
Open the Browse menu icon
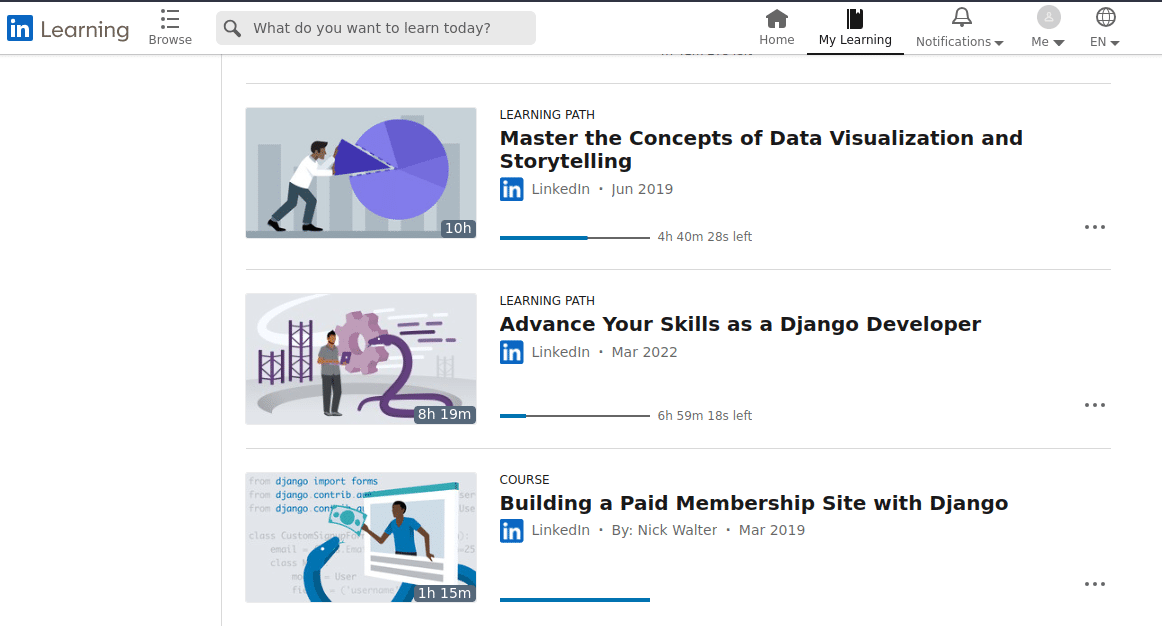pos(170,19)
